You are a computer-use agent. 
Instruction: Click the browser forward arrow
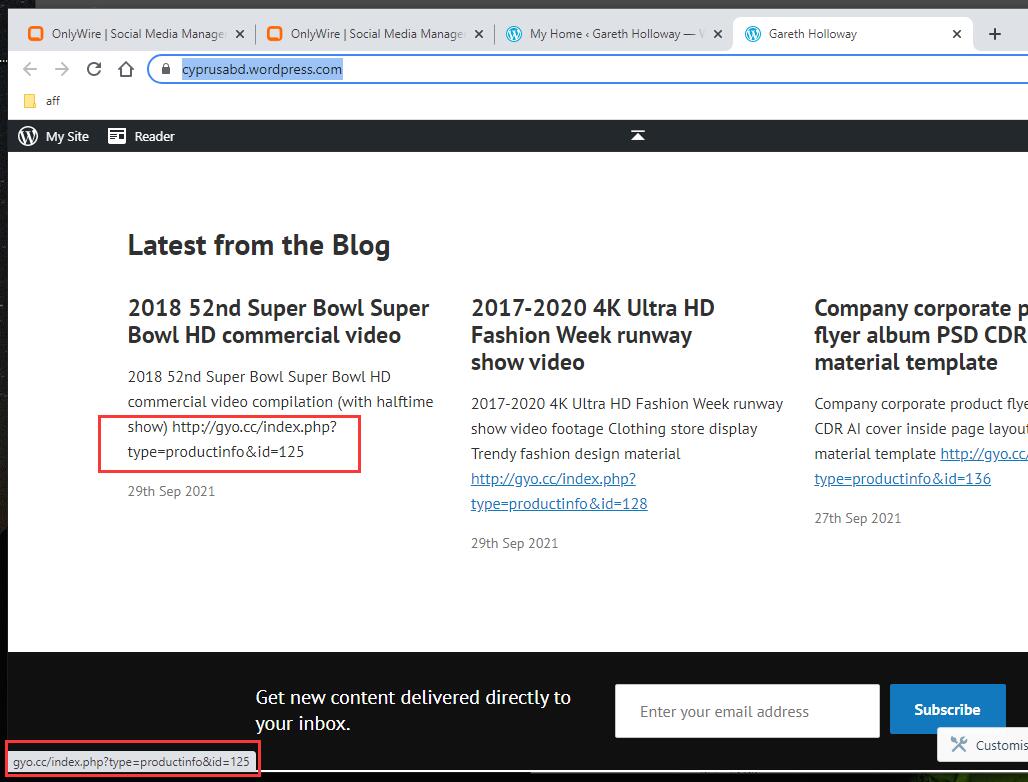point(62,69)
